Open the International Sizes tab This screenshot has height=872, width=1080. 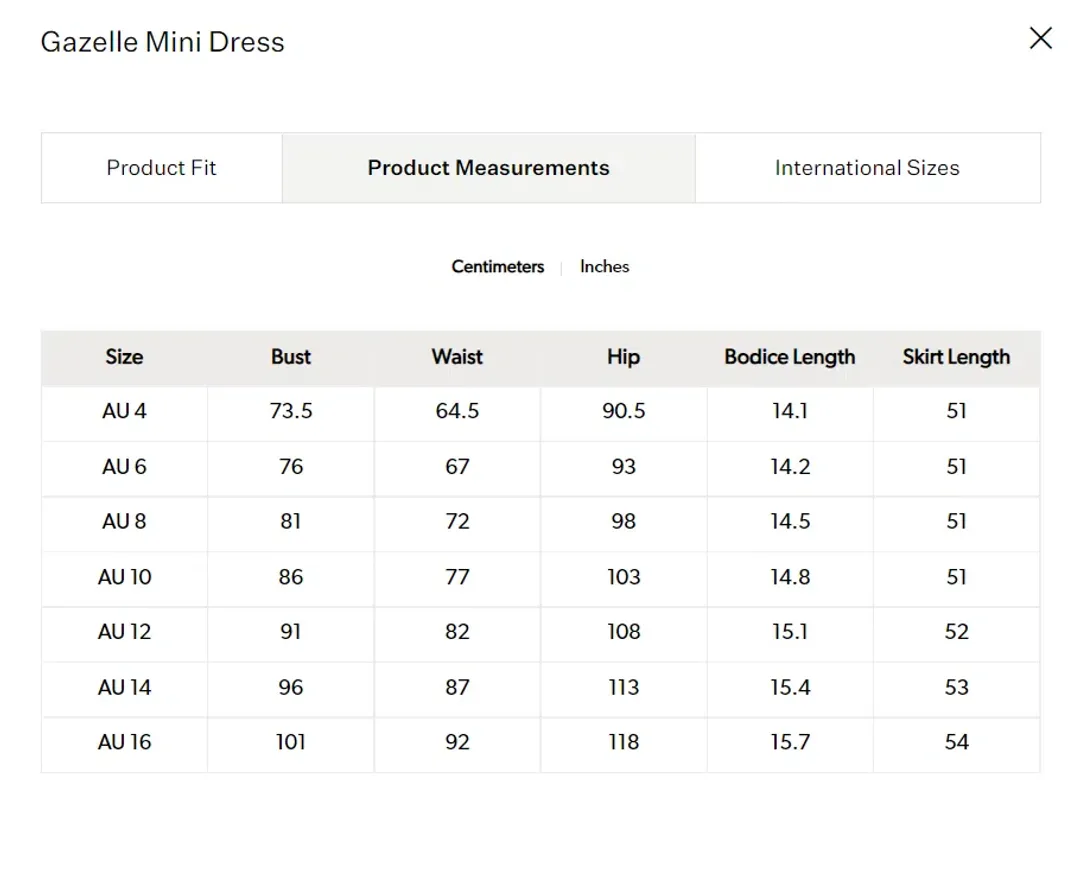(x=867, y=168)
